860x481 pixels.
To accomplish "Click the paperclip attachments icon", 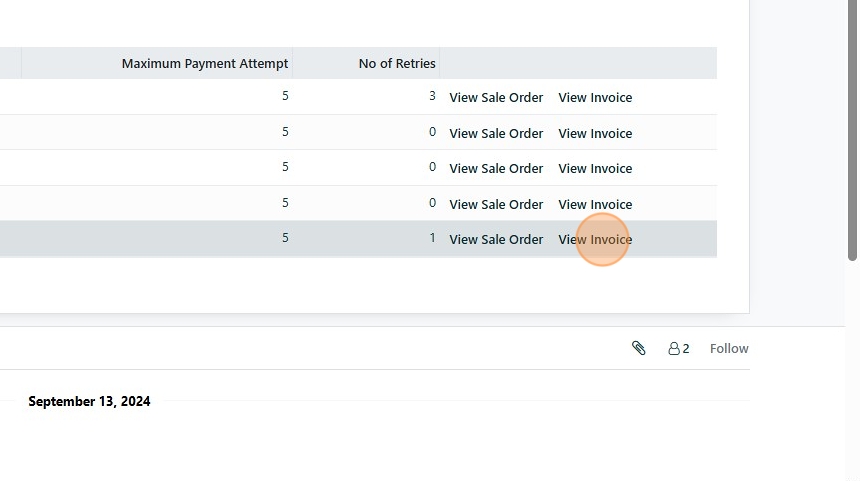I will pos(639,348).
